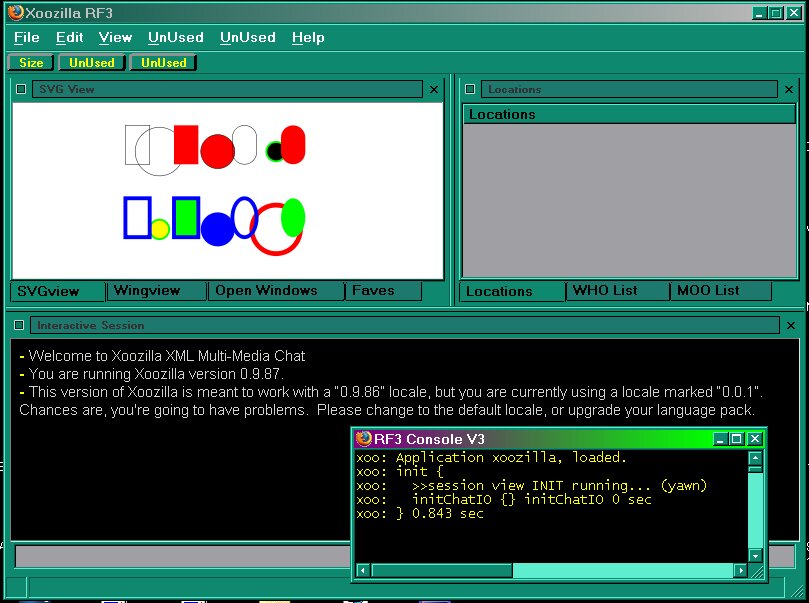
Task: Click the 'You are running Xoozilla version 0.9.87.' line
Action: [x=151, y=374]
